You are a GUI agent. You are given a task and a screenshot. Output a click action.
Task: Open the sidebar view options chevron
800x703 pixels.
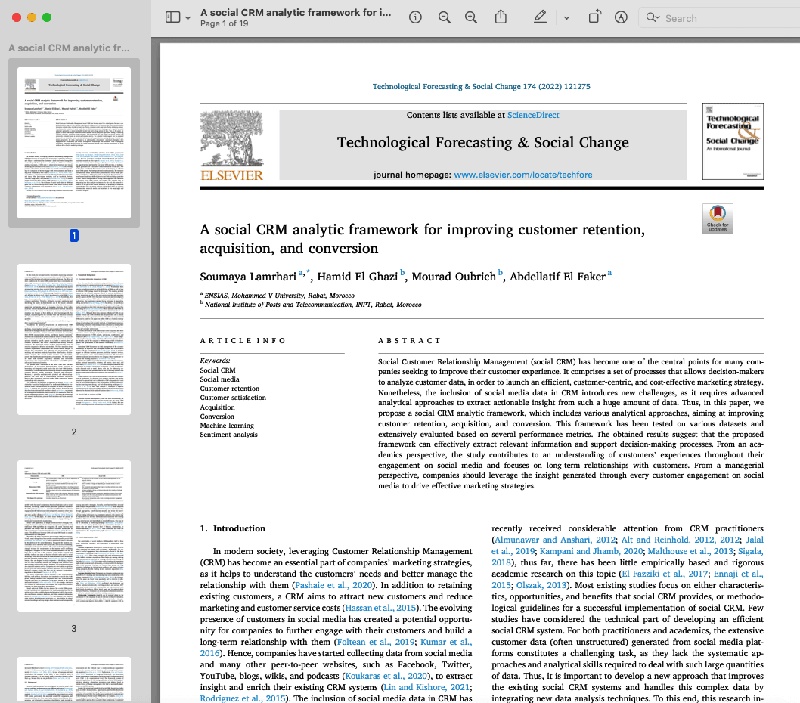(x=188, y=18)
